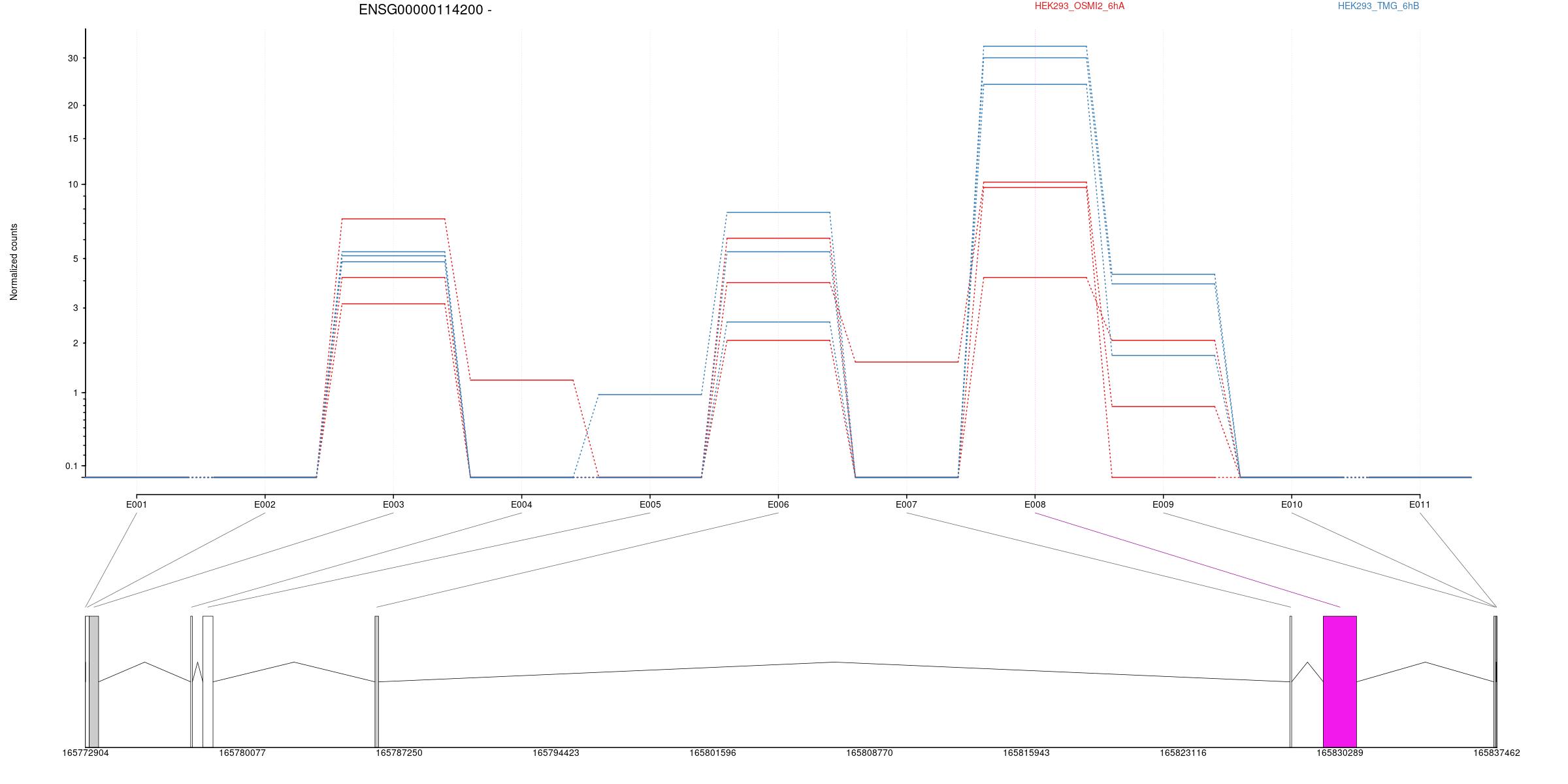Click genomic coordinate 165830289

[x=1340, y=753]
